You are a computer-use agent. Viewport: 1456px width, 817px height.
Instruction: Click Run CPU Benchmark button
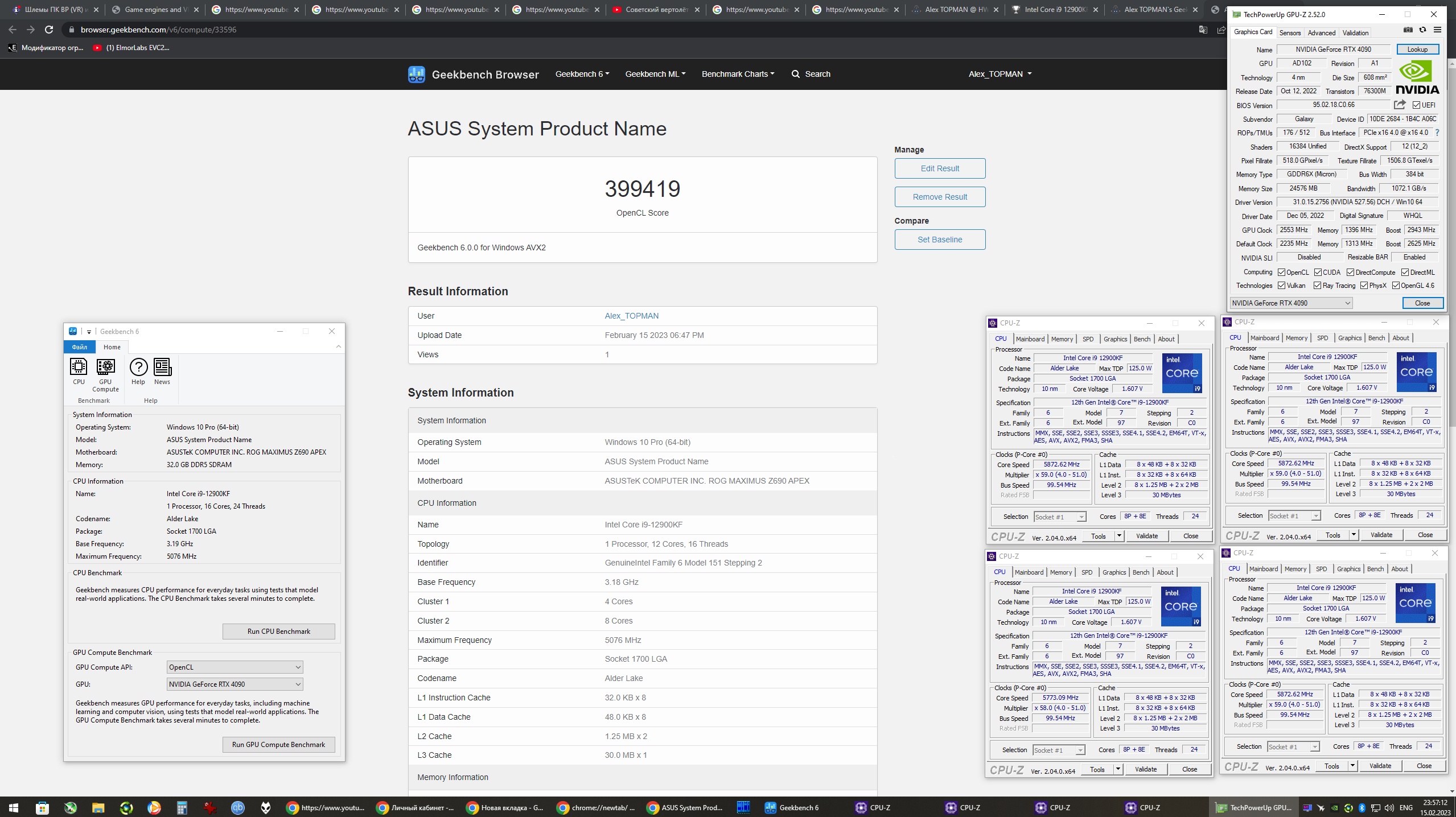pyautogui.click(x=278, y=632)
